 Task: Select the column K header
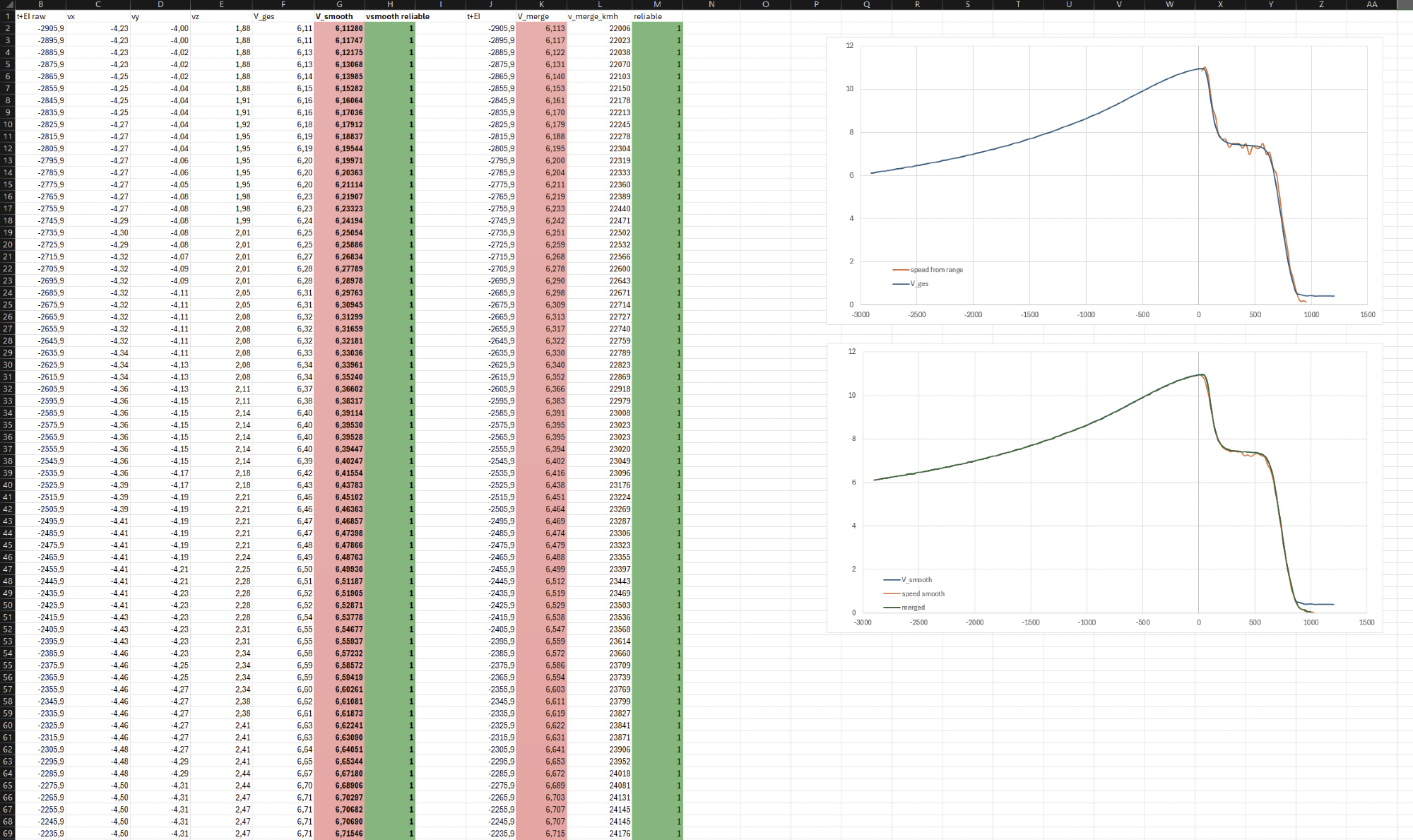click(x=541, y=4)
